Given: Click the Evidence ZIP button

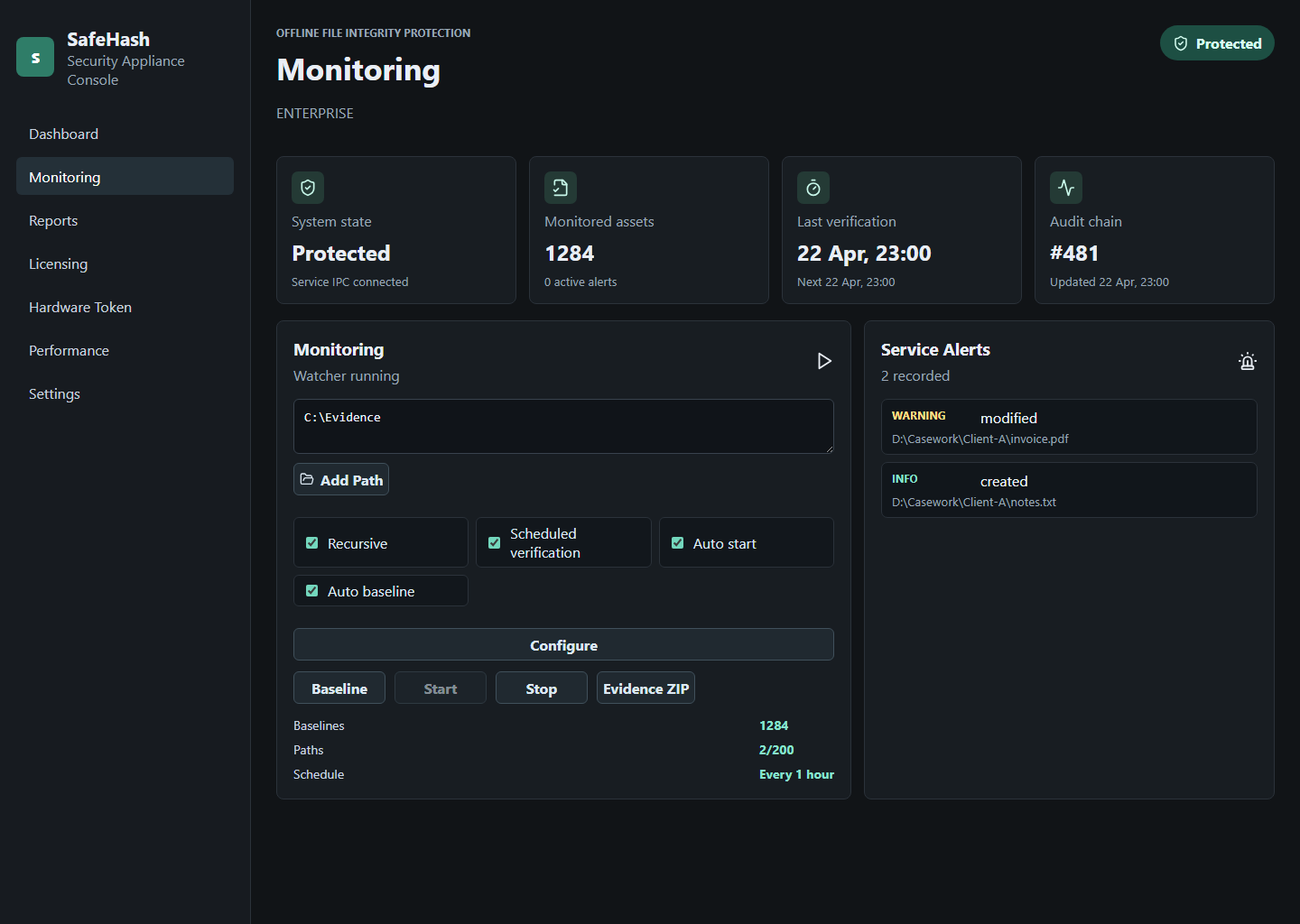Looking at the screenshot, I should [645, 688].
